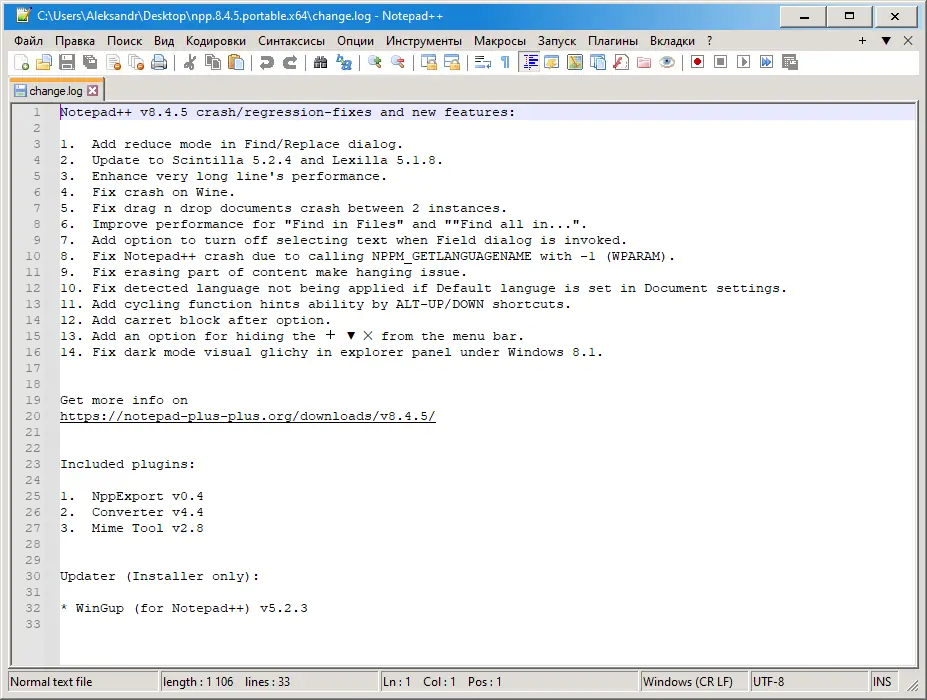Viewport: 927px width, 700px height.
Task: Open the Вид menu
Action: pyautogui.click(x=164, y=41)
